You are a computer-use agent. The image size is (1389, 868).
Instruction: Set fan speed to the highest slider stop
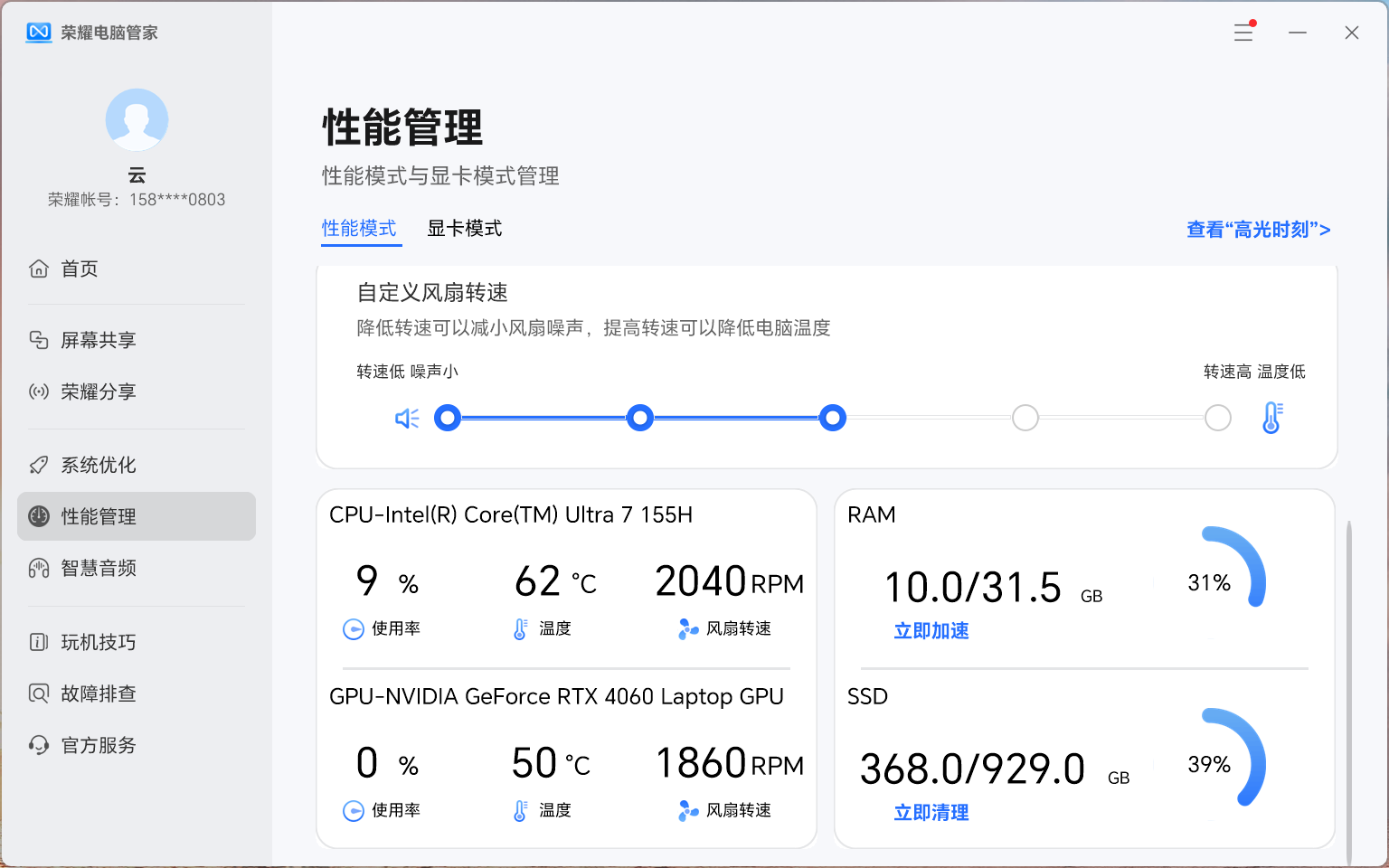[x=1218, y=418]
